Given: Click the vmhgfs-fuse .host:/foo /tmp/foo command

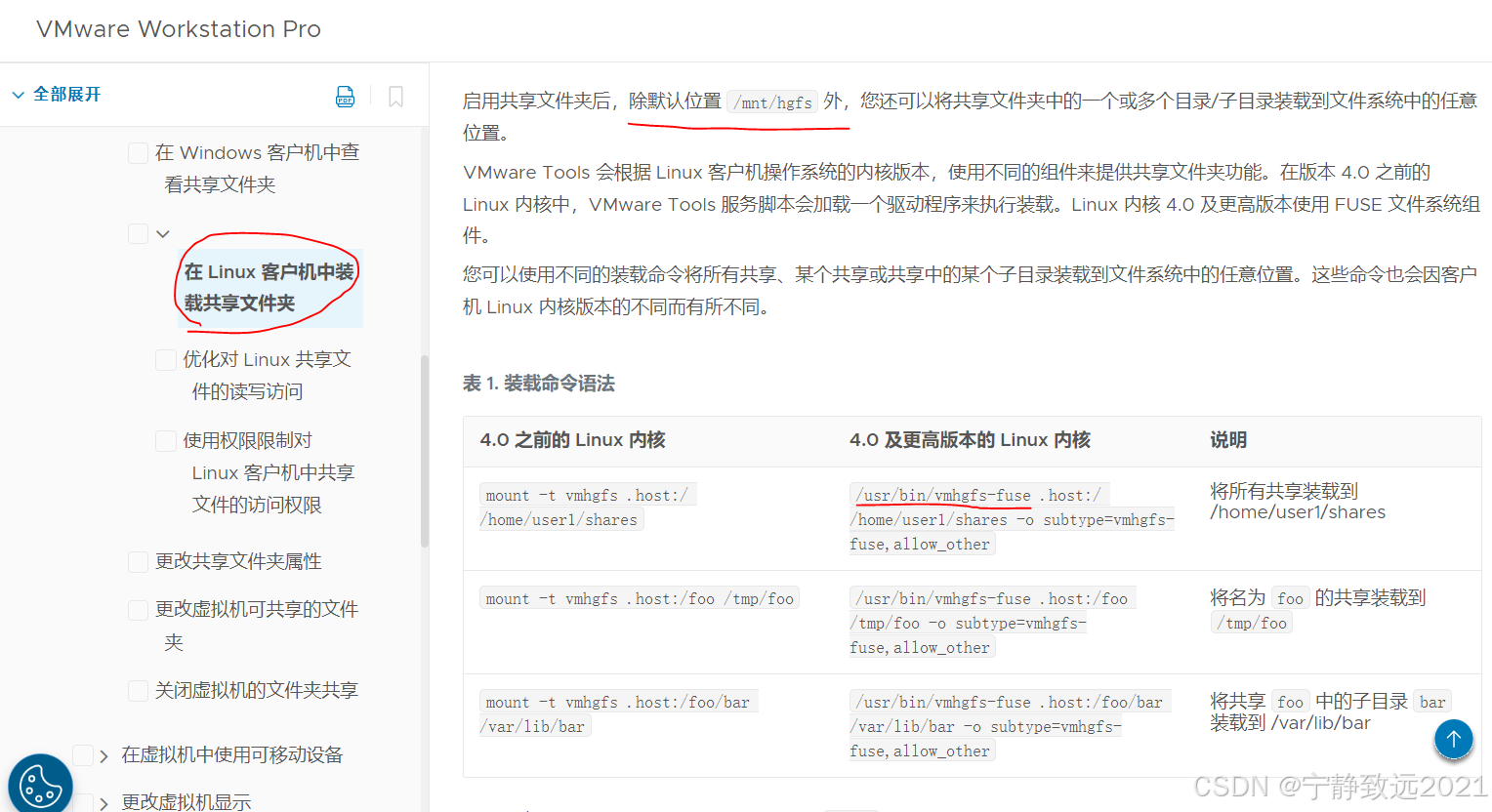Looking at the screenshot, I should pyautogui.click(x=992, y=623).
